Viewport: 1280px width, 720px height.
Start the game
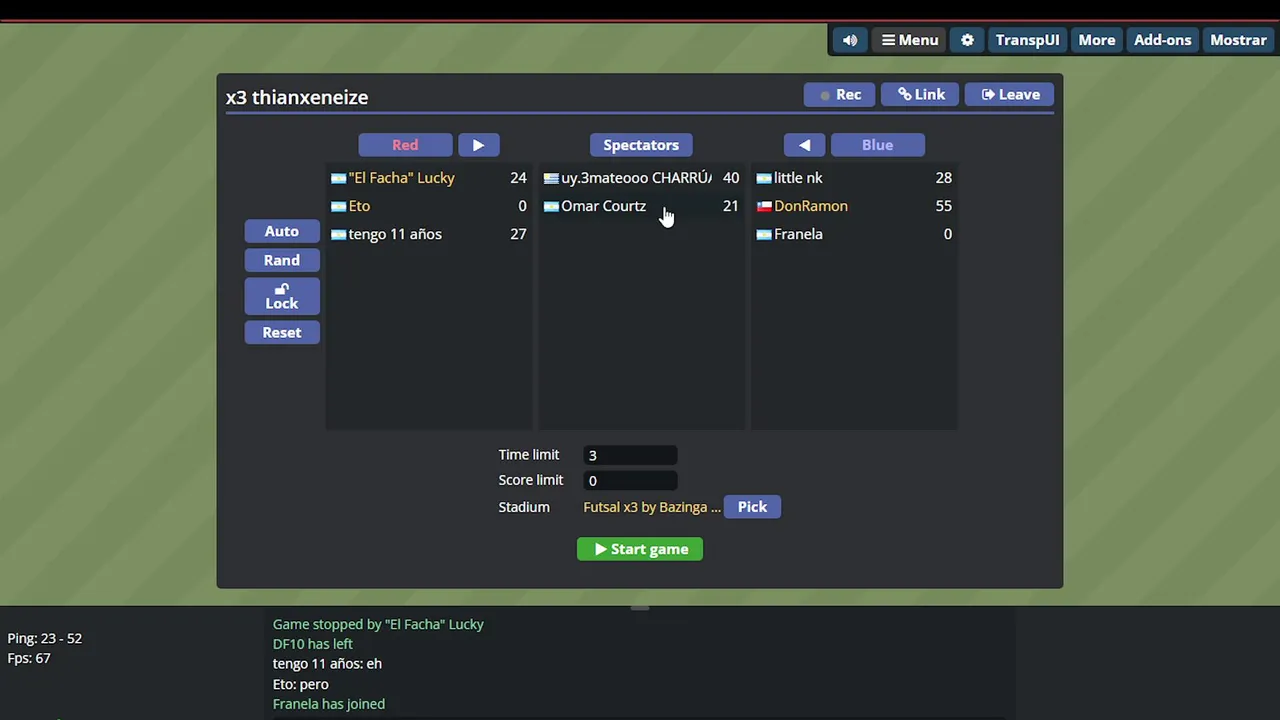point(640,549)
